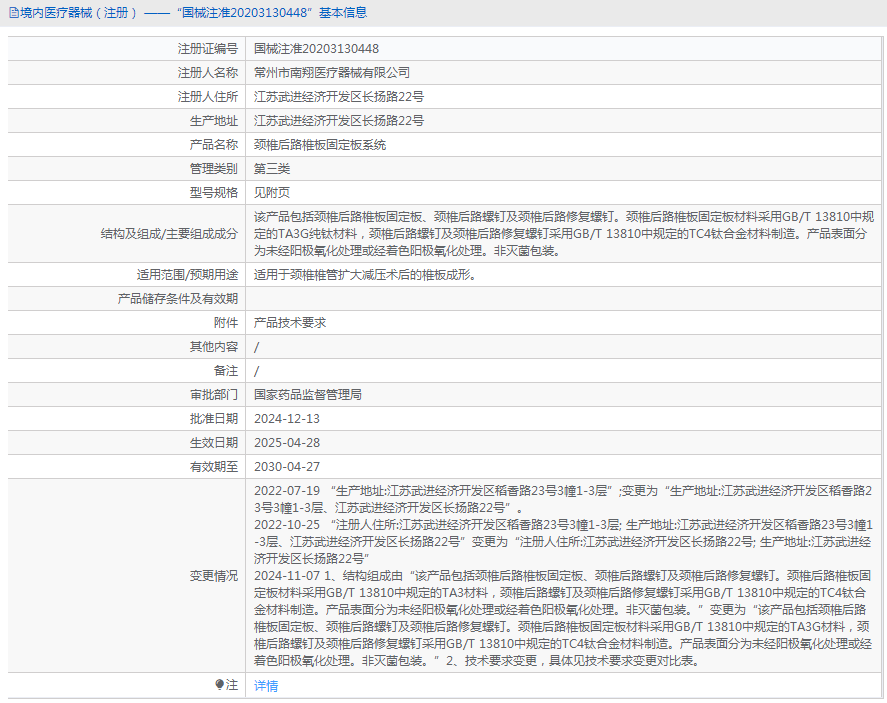The width and height of the screenshot is (887, 703).
Task: Open the 详情 link
Action: [x=266, y=685]
